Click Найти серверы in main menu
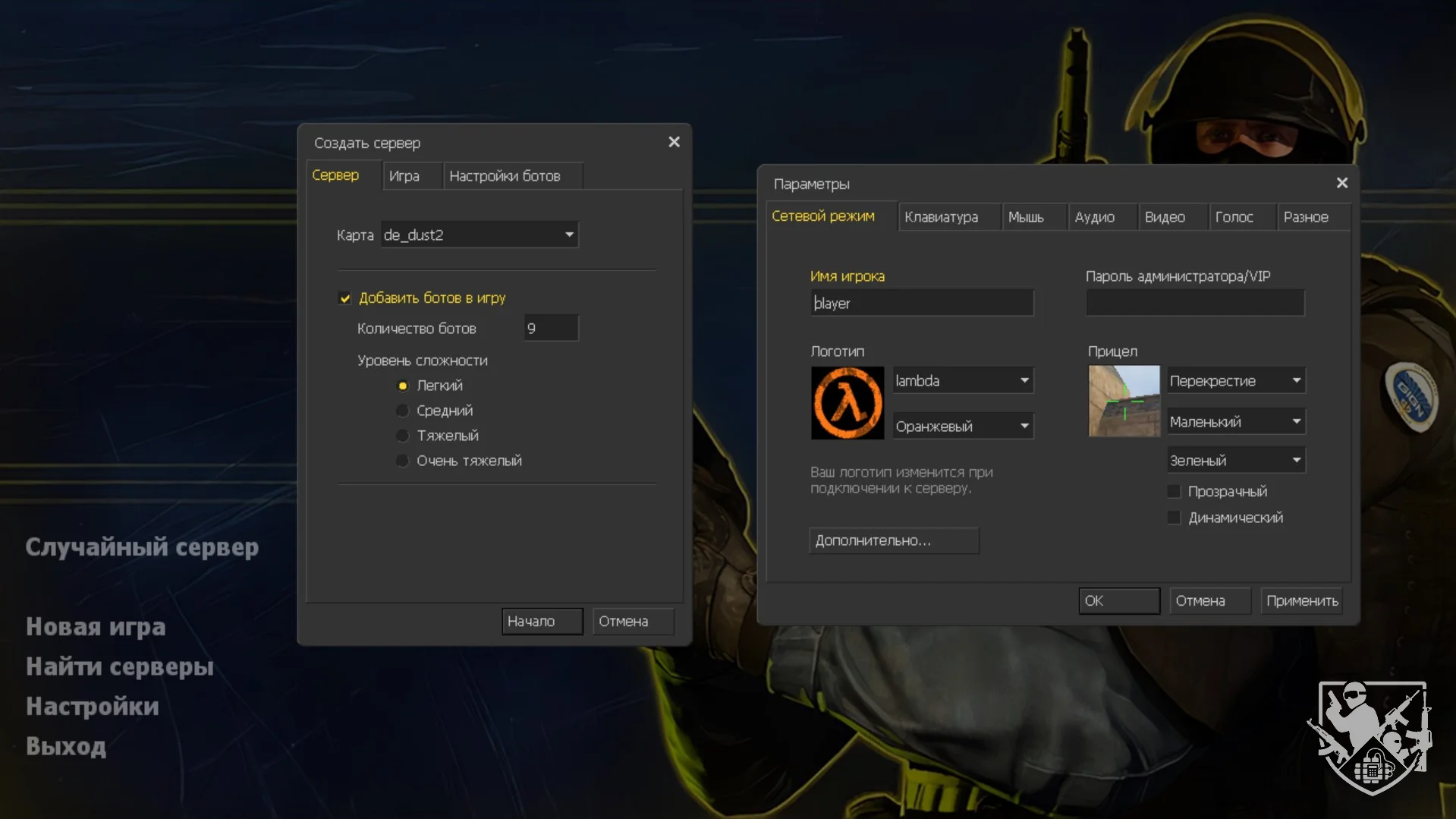The image size is (1456, 819). (120, 666)
